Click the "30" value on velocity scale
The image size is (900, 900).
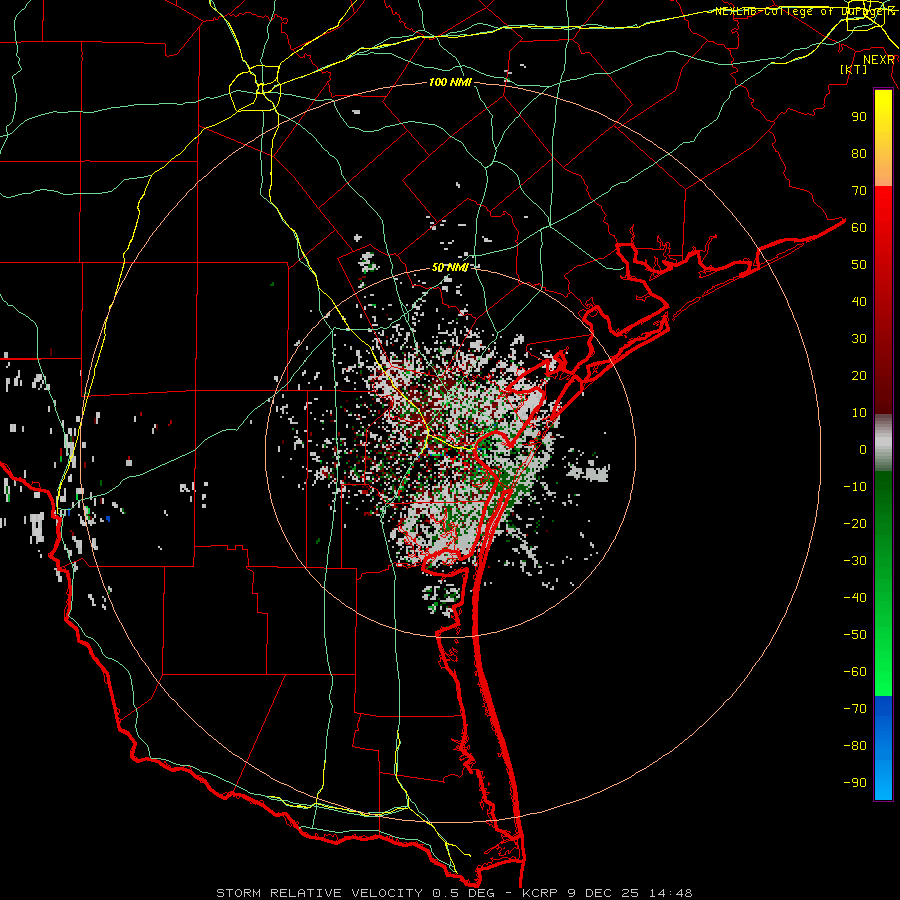click(859, 339)
